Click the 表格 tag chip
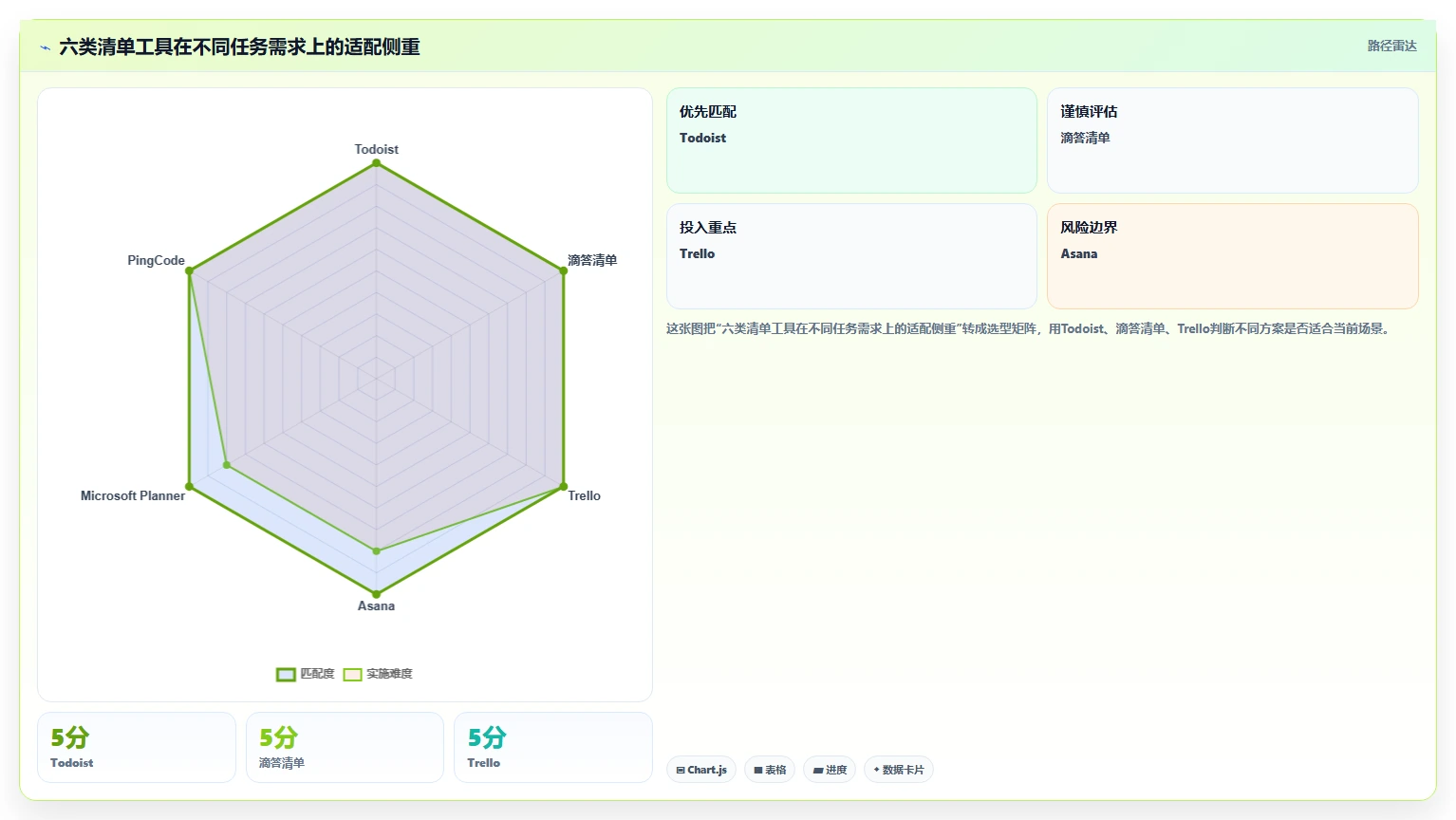Viewport: 1456px width, 820px height. pyautogui.click(x=770, y=770)
